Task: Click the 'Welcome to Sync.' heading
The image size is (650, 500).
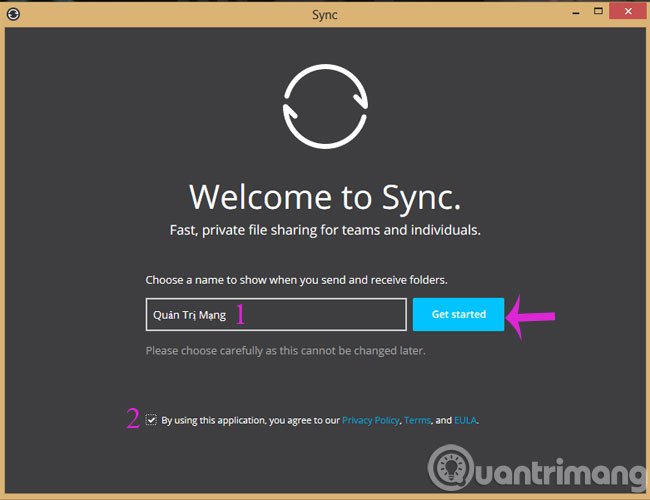Action: tap(325, 198)
